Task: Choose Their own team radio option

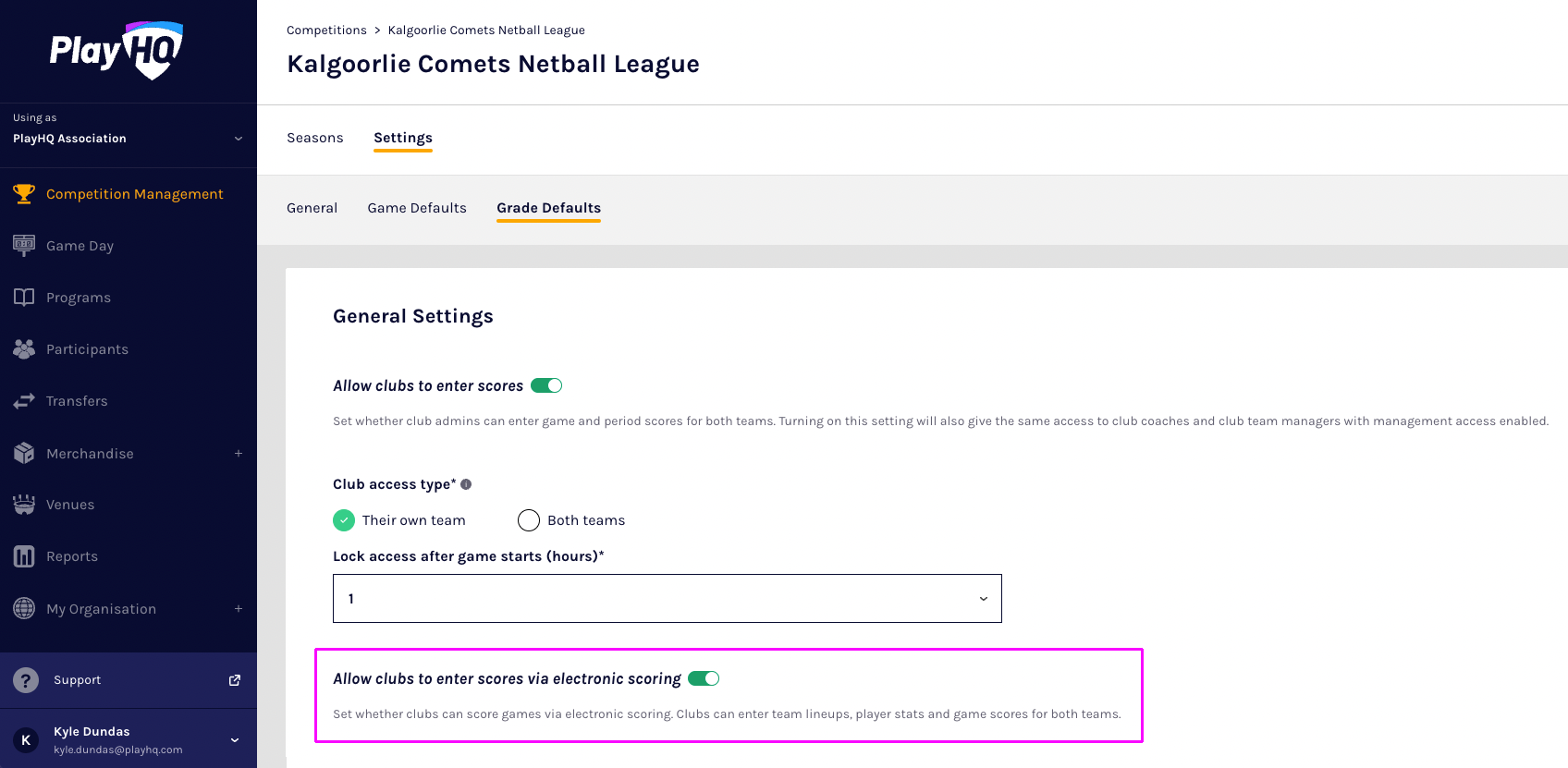Action: 344,520
